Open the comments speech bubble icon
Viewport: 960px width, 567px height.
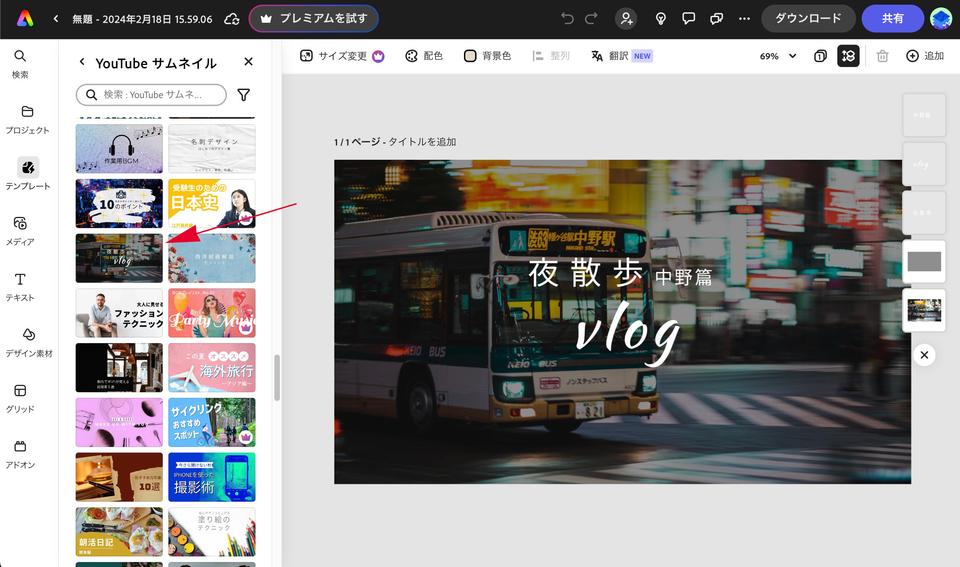(x=688, y=19)
